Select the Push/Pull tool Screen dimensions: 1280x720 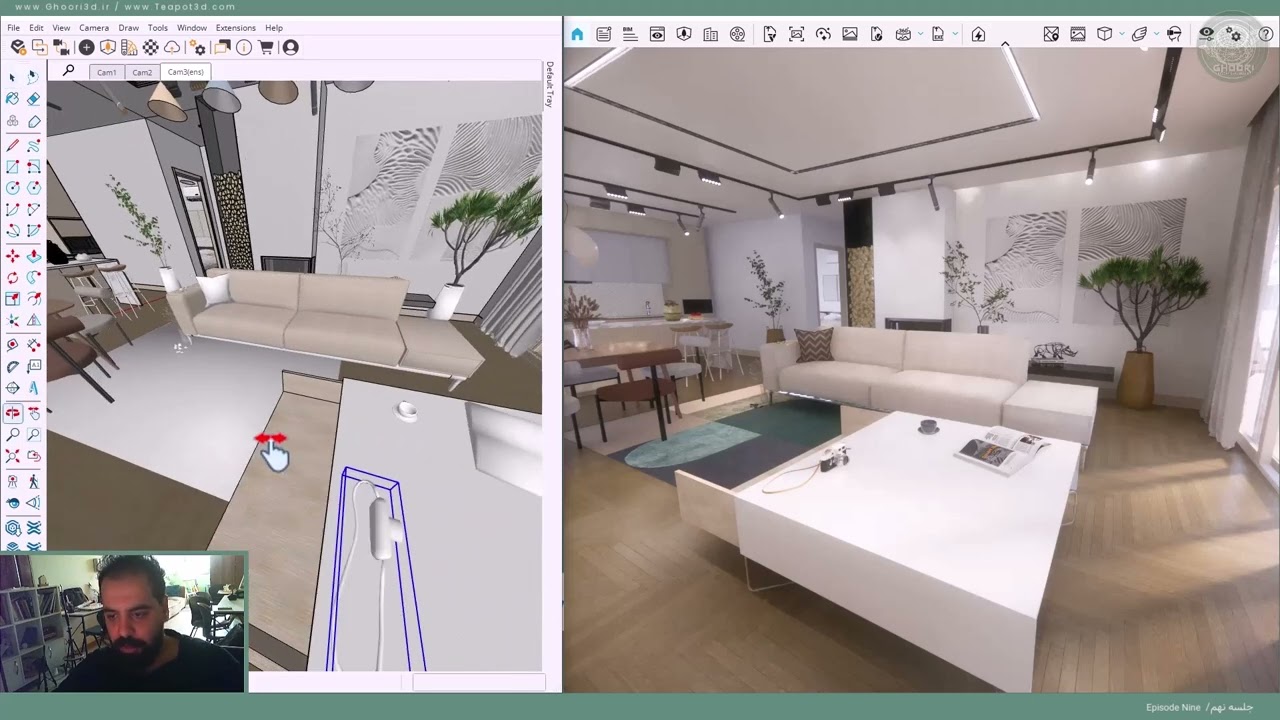click(34, 256)
